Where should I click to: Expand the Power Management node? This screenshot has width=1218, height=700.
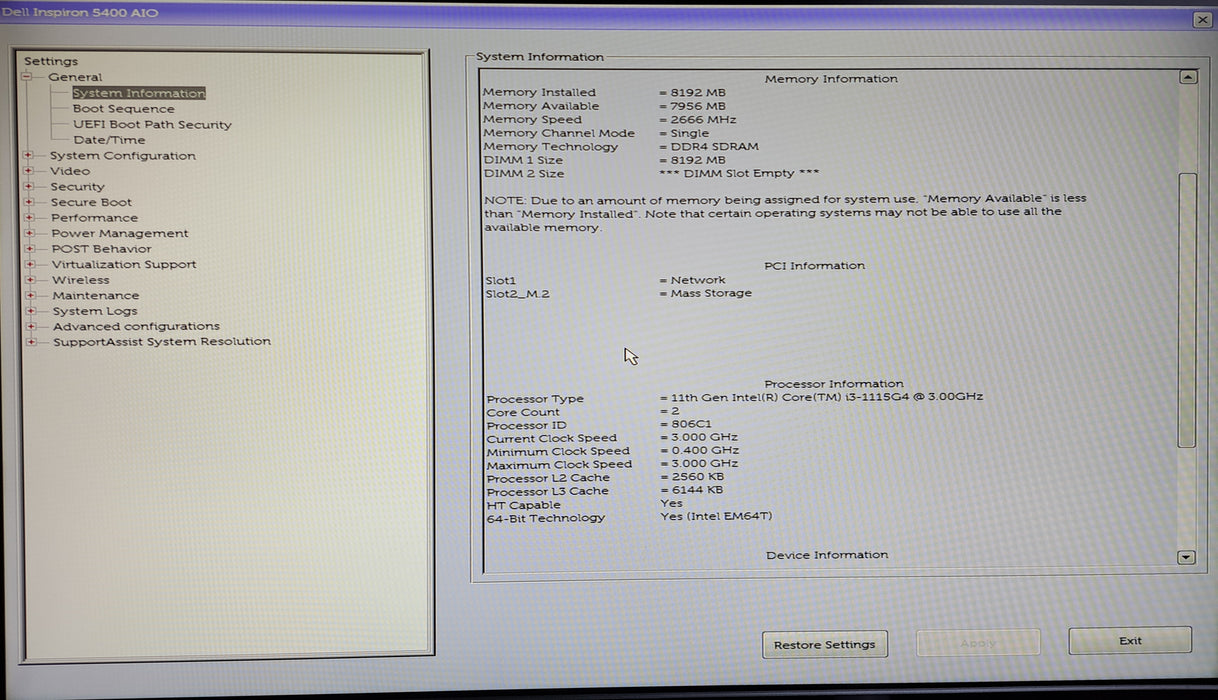(x=30, y=233)
